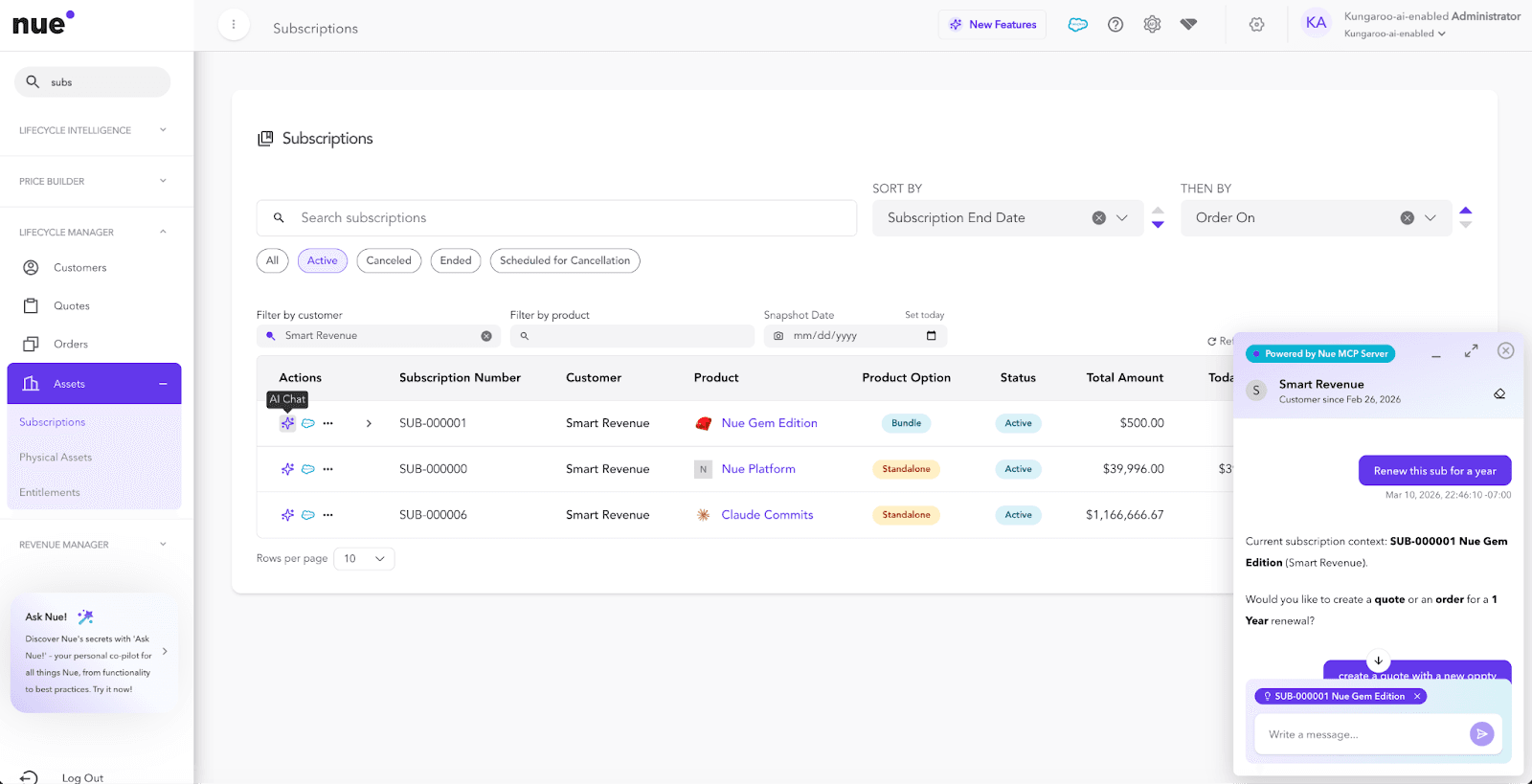
Task: Click the Write a message field
Action: tap(1362, 734)
